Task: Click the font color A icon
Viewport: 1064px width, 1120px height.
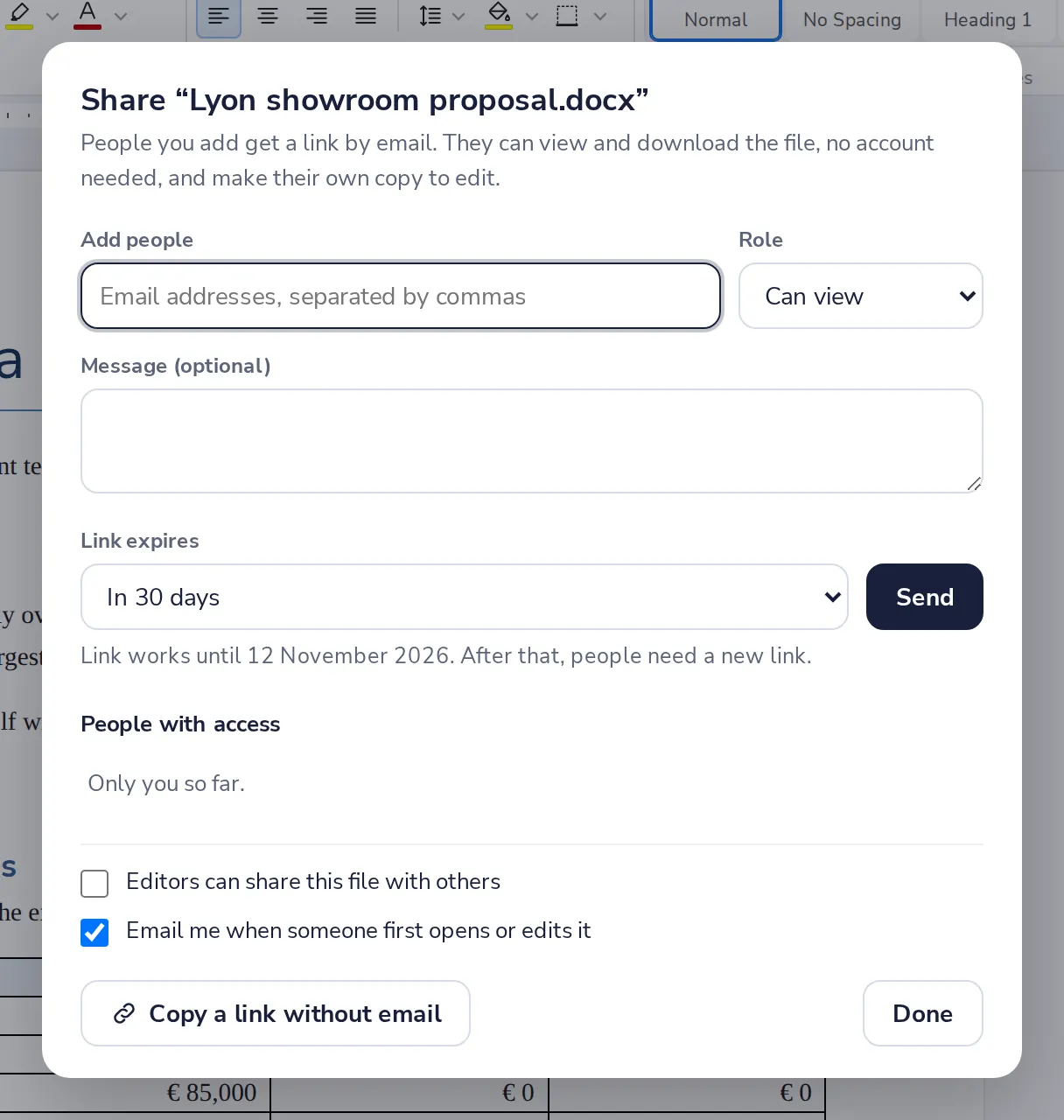Action: pos(87,16)
